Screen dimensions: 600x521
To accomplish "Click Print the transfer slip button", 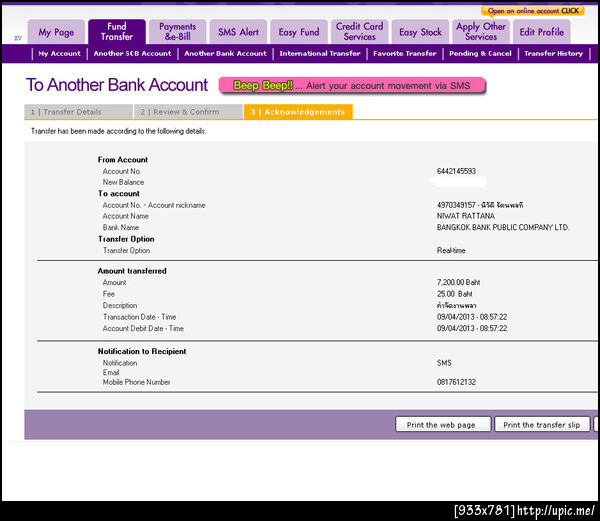I will coord(542,425).
